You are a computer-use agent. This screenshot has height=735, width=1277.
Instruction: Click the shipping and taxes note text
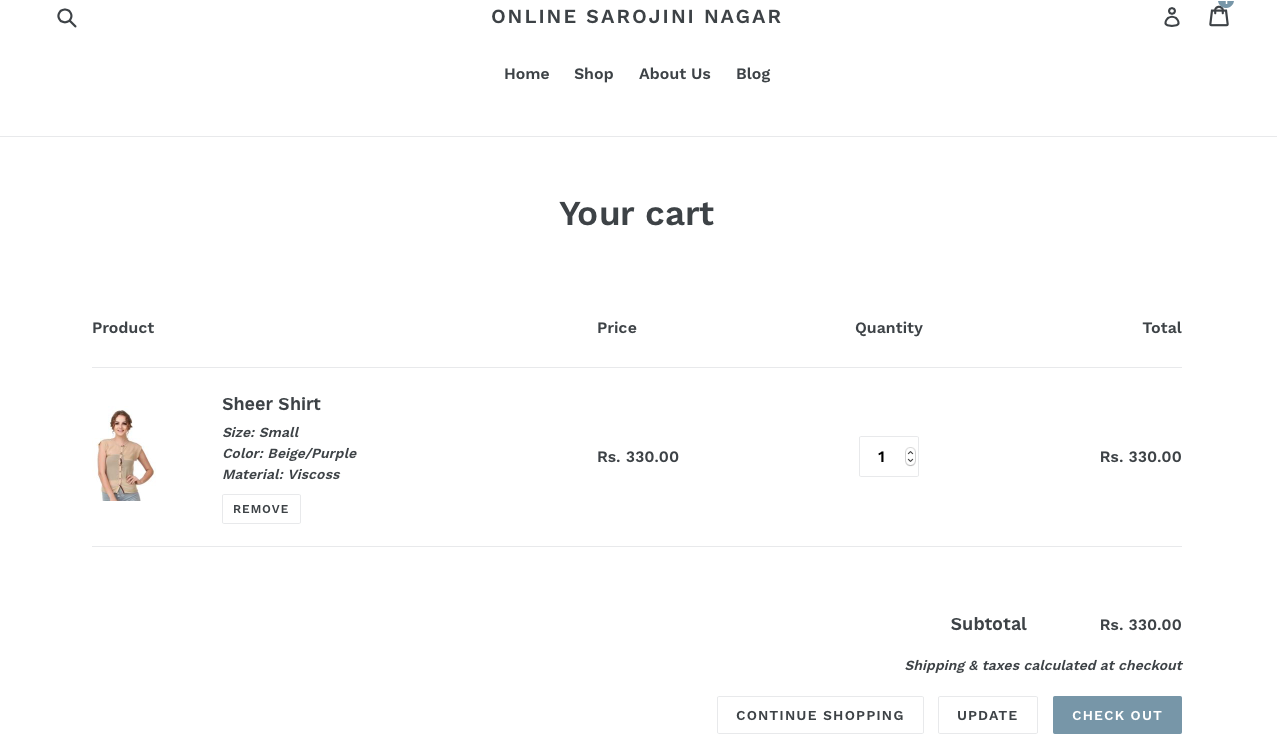tap(1043, 665)
